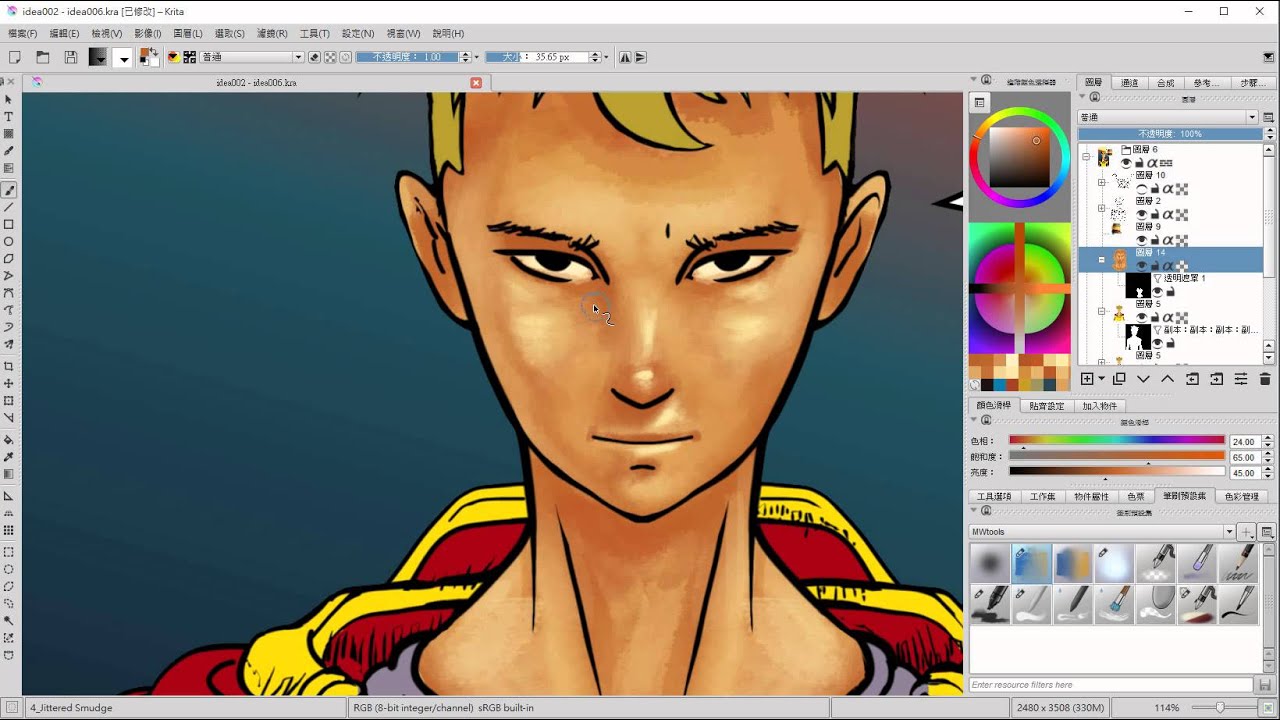Select the Line tool
Image resolution: width=1280 pixels, height=720 pixels.
[9, 207]
